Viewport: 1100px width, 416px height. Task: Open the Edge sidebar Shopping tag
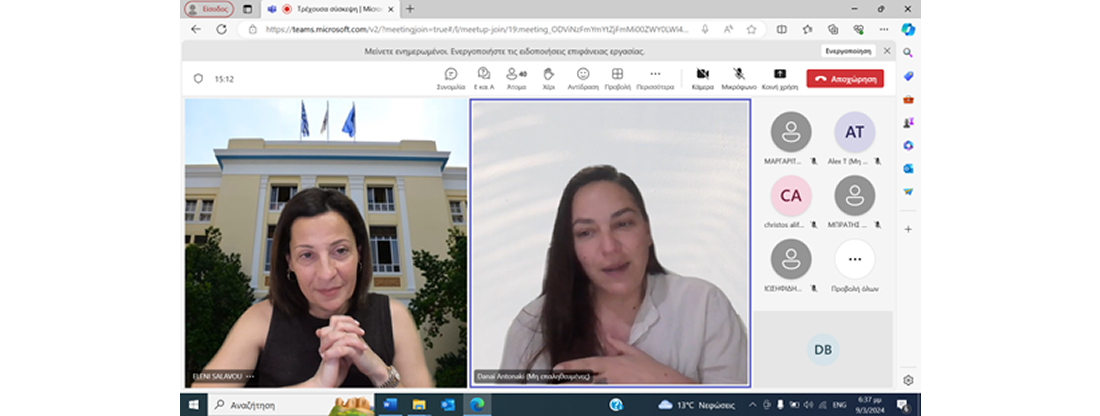pos(908,76)
